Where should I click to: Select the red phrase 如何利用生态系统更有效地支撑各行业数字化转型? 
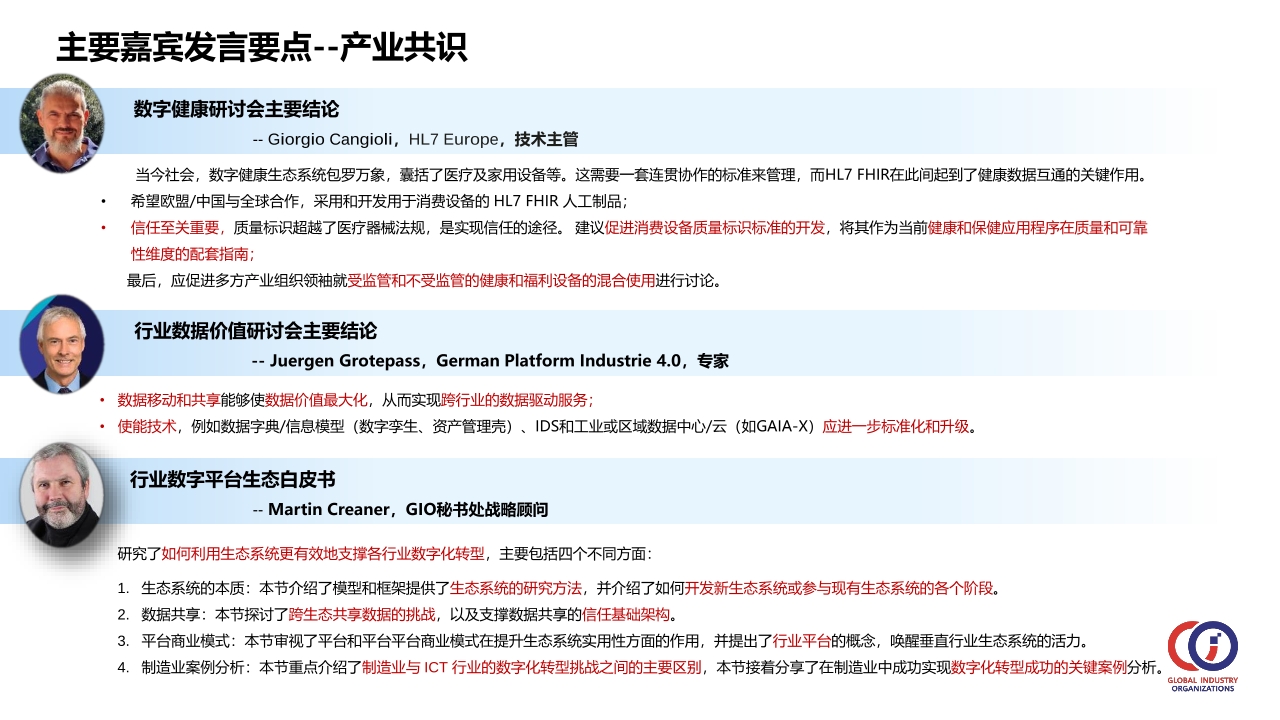(x=323, y=553)
